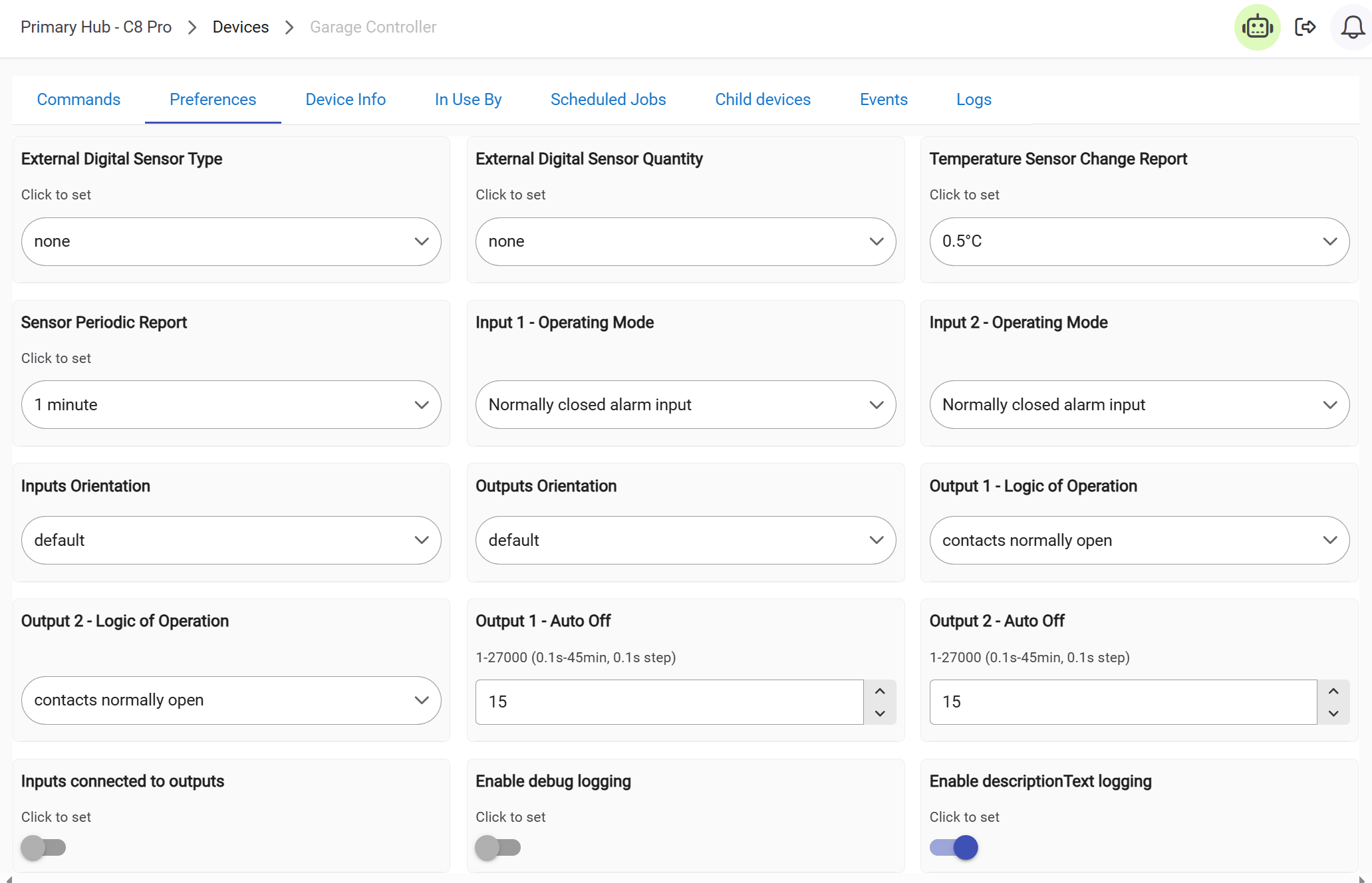The height and width of the screenshot is (883, 1372).
Task: Go to Devices breadcrumb link
Action: click(240, 27)
